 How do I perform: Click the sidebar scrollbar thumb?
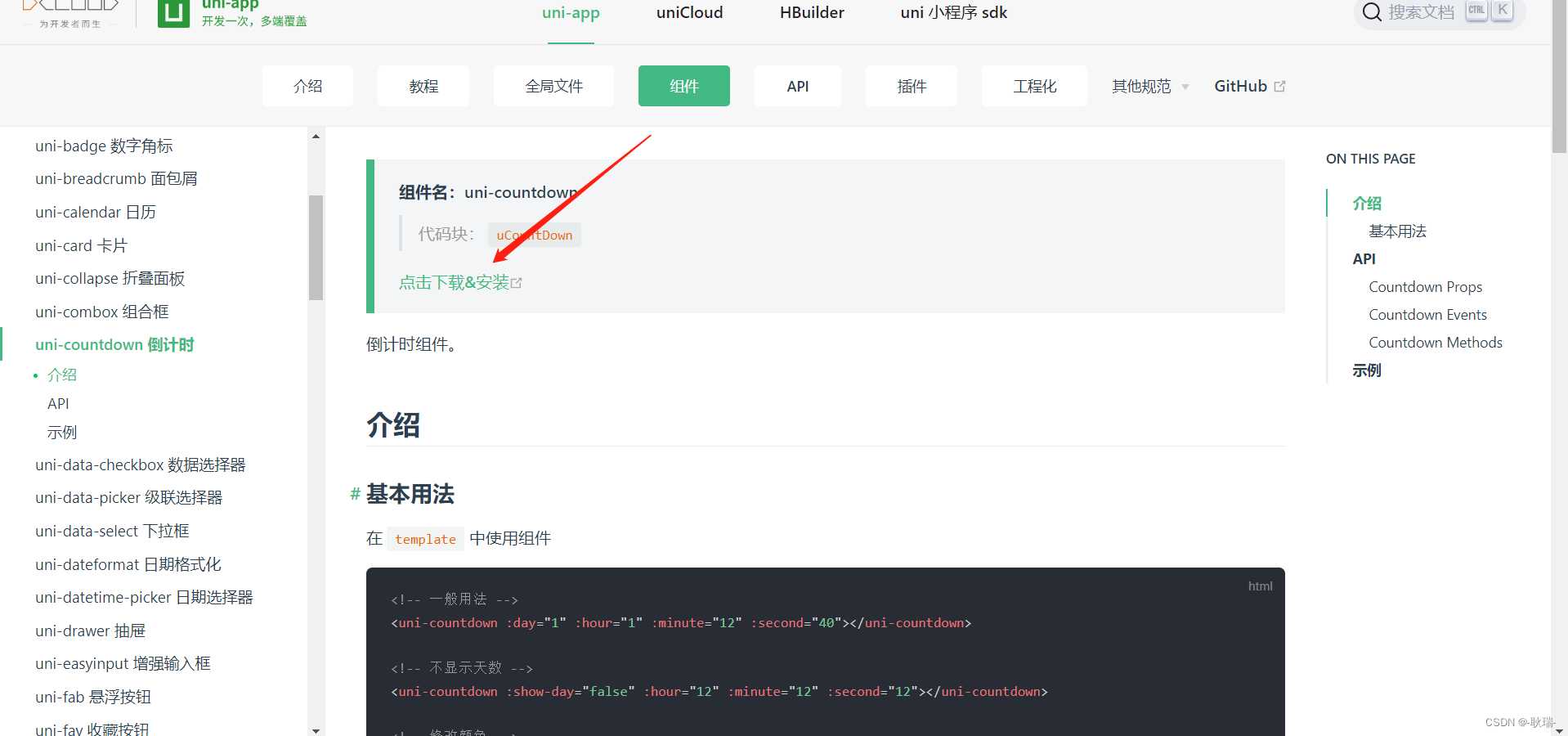pyautogui.click(x=316, y=248)
